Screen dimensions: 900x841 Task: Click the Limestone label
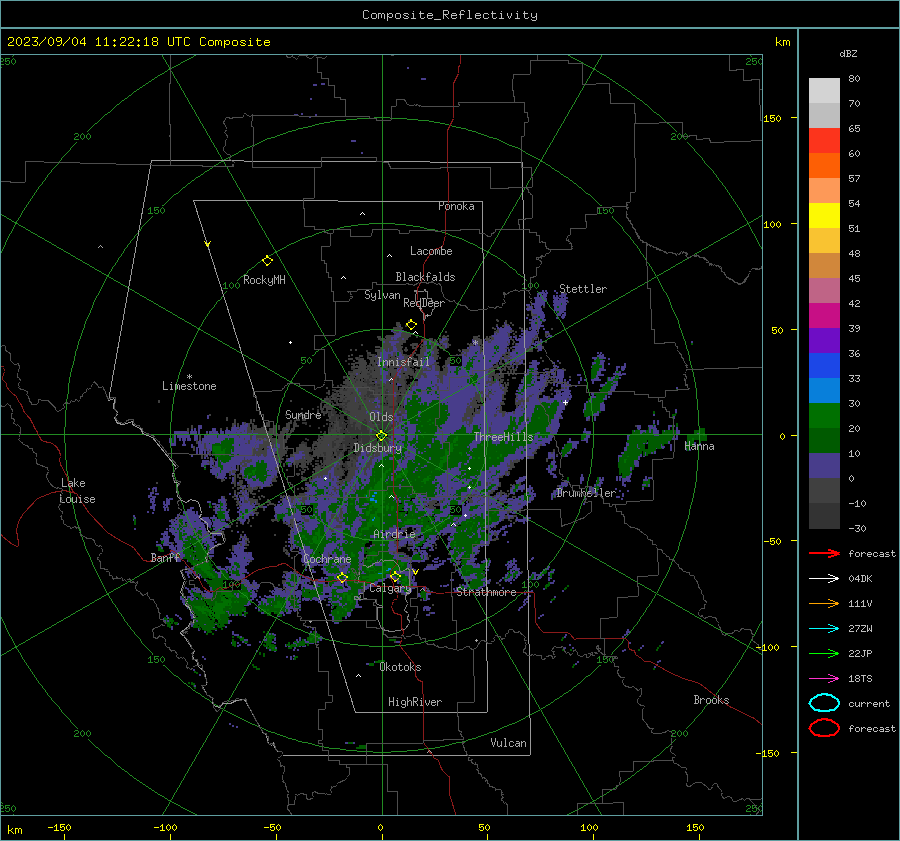click(189, 386)
